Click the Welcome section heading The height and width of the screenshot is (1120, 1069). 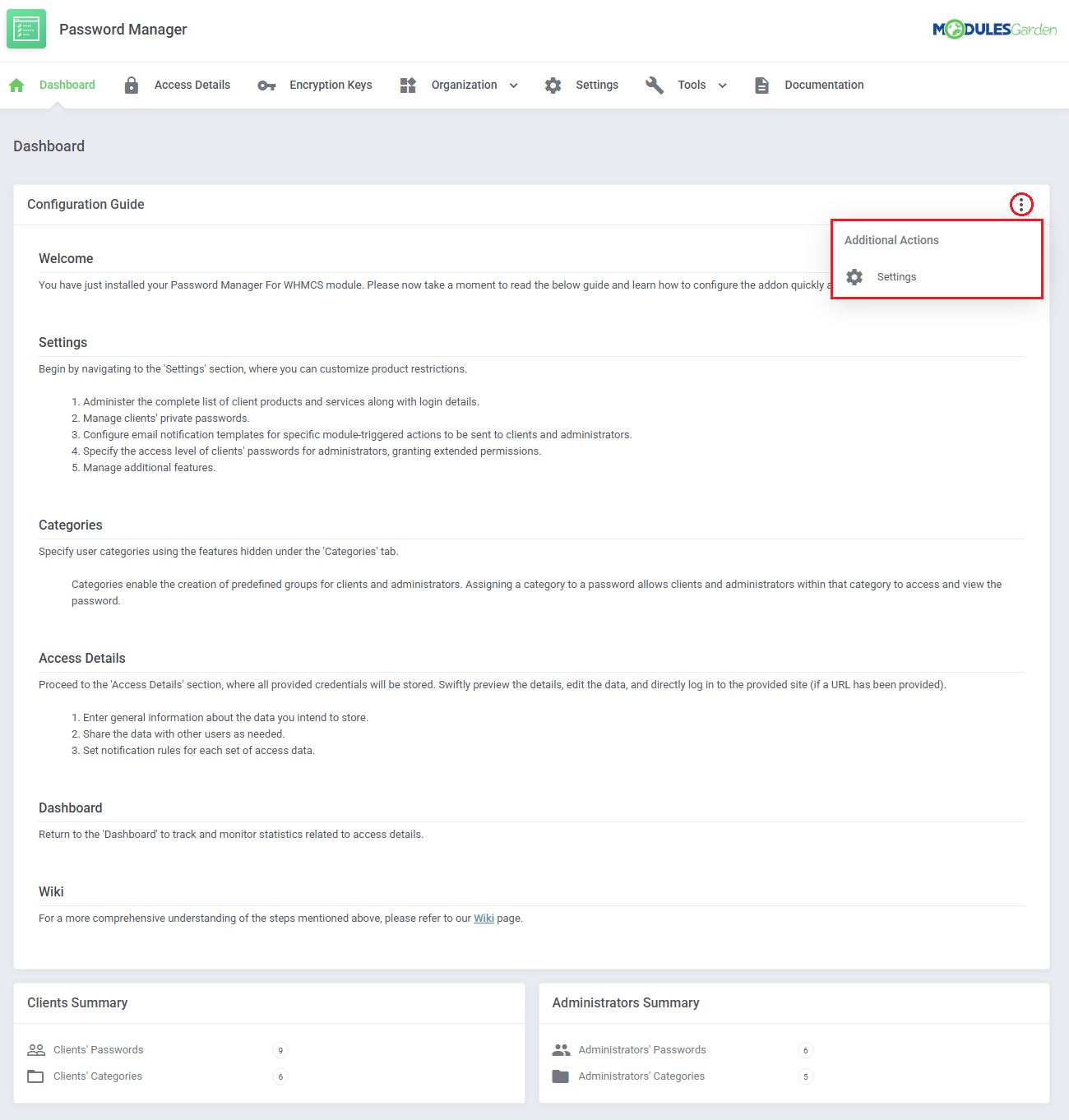point(66,259)
